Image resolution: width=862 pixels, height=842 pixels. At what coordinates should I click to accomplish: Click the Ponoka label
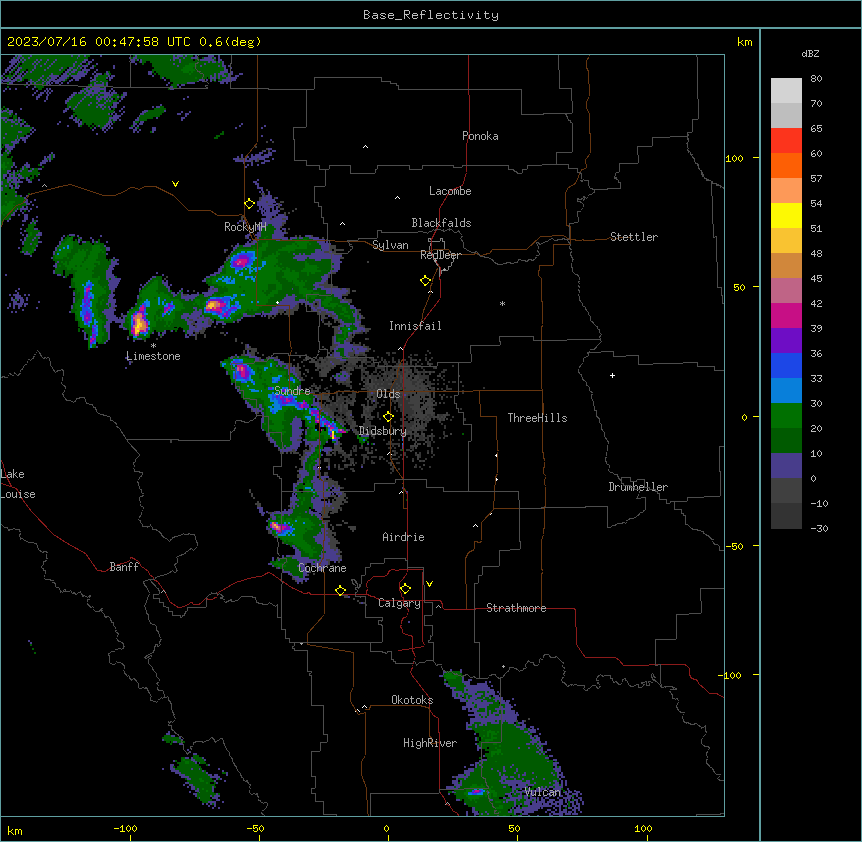480,136
